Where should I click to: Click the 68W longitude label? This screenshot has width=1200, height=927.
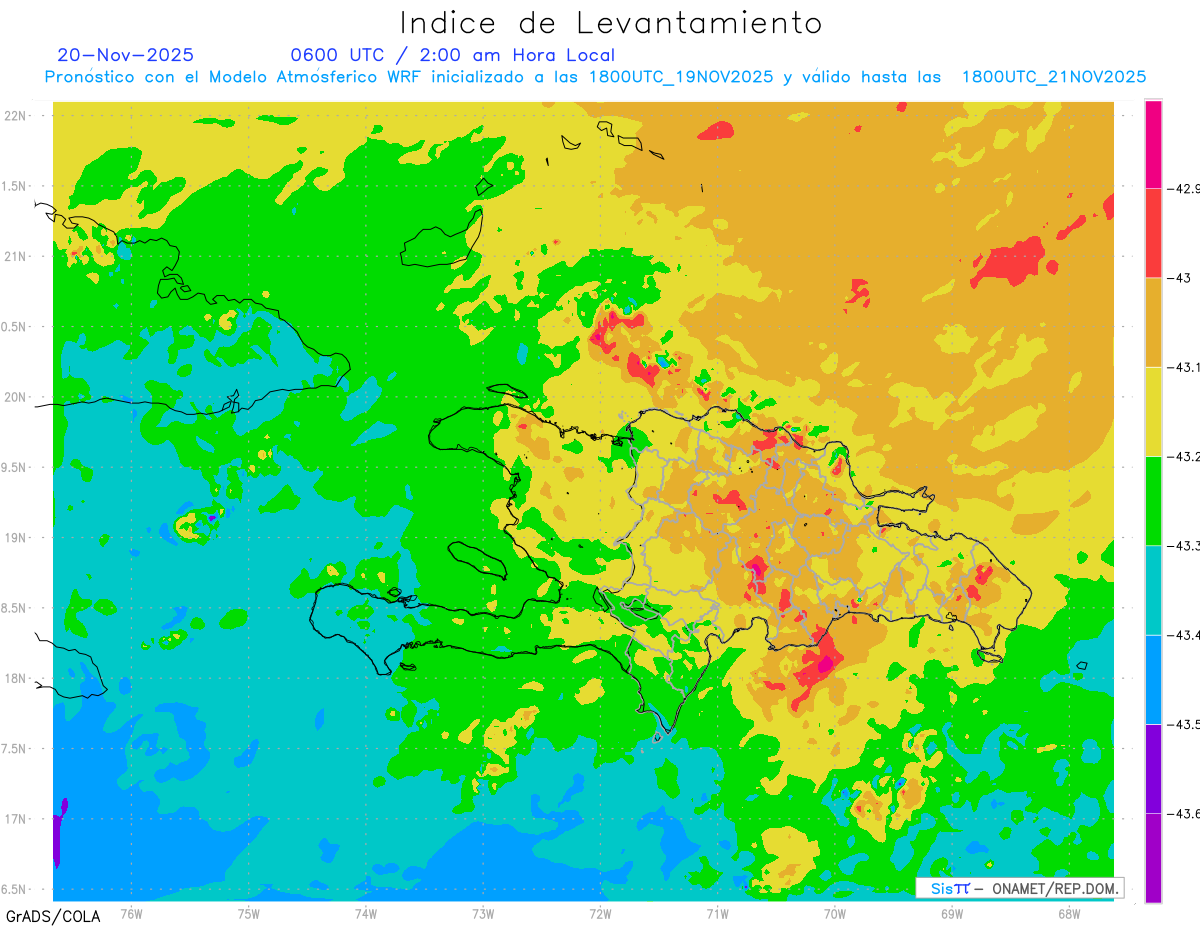point(1069,914)
